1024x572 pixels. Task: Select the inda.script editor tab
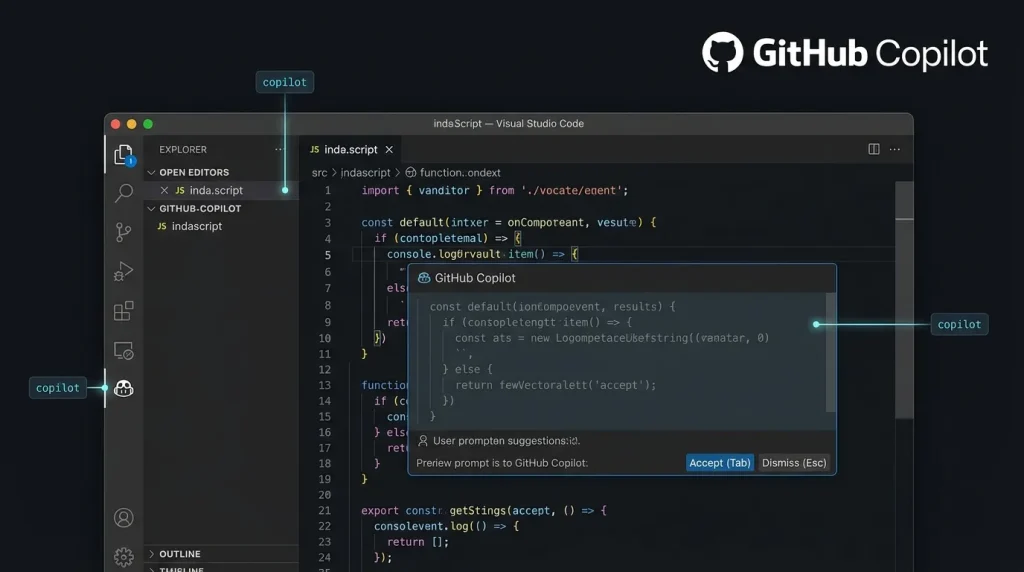[351, 150]
